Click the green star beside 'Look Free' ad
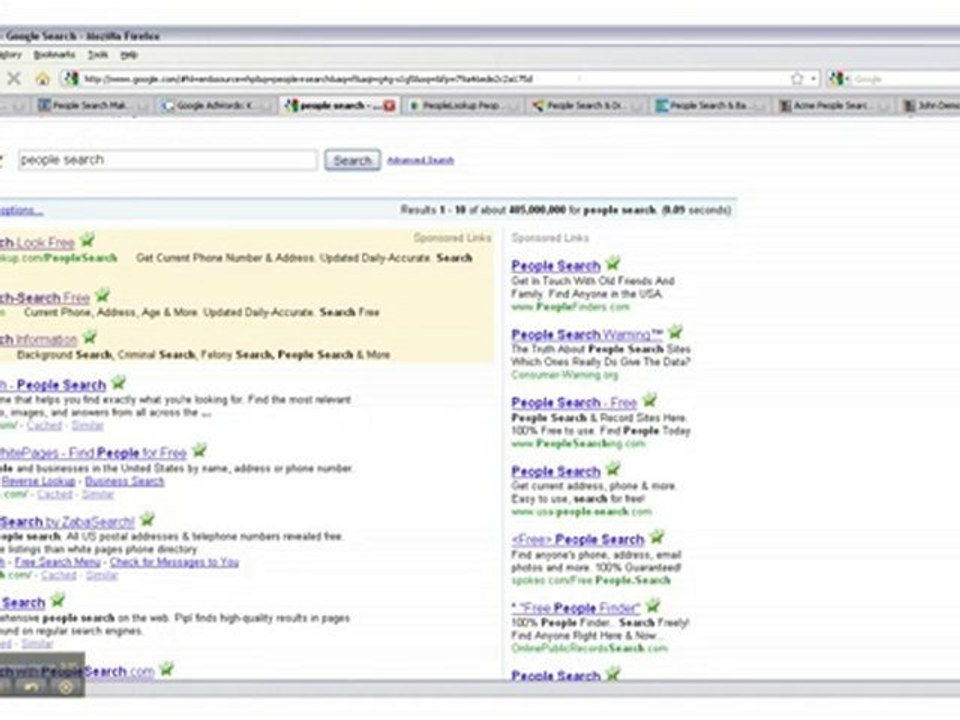The width and height of the screenshot is (960, 720). click(88, 239)
